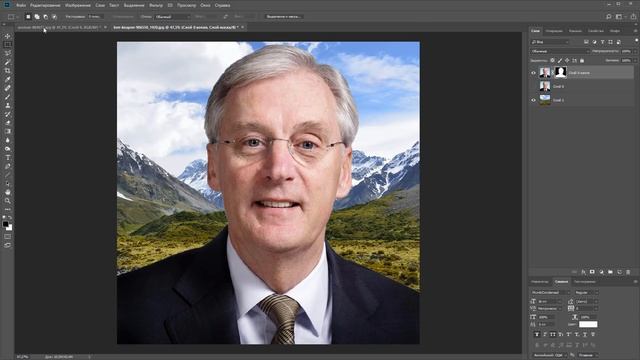Click Add to selection mode icon
Viewport: 640px width, 360px height.
[37, 17]
